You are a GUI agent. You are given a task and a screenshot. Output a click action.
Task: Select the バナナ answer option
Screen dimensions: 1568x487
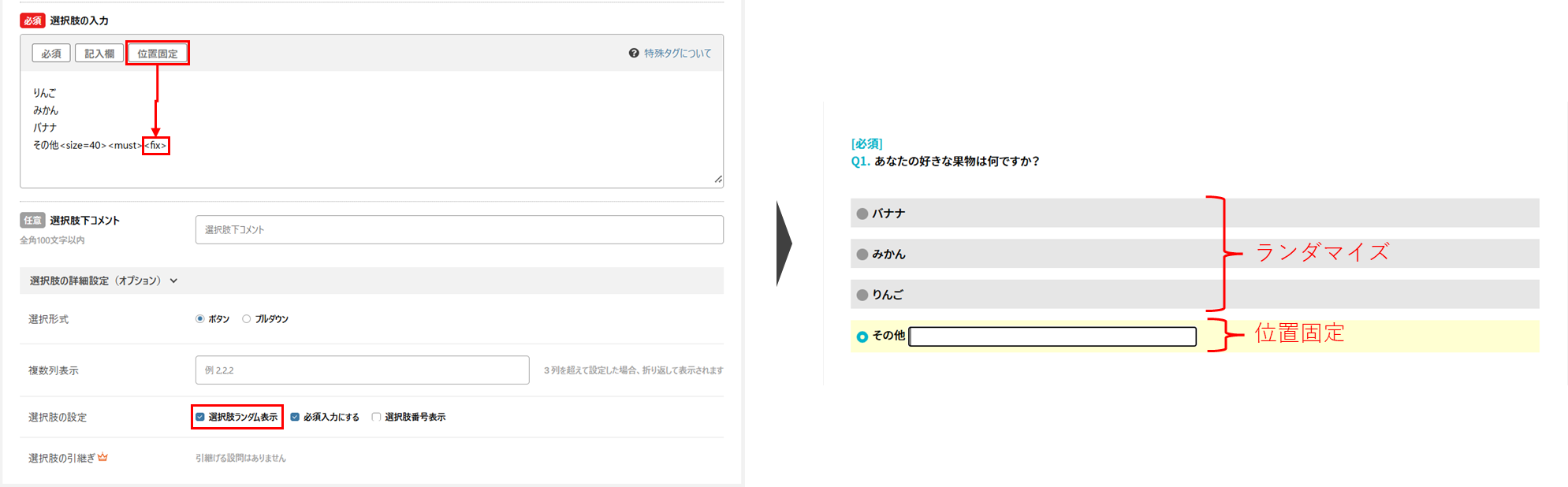(862, 214)
